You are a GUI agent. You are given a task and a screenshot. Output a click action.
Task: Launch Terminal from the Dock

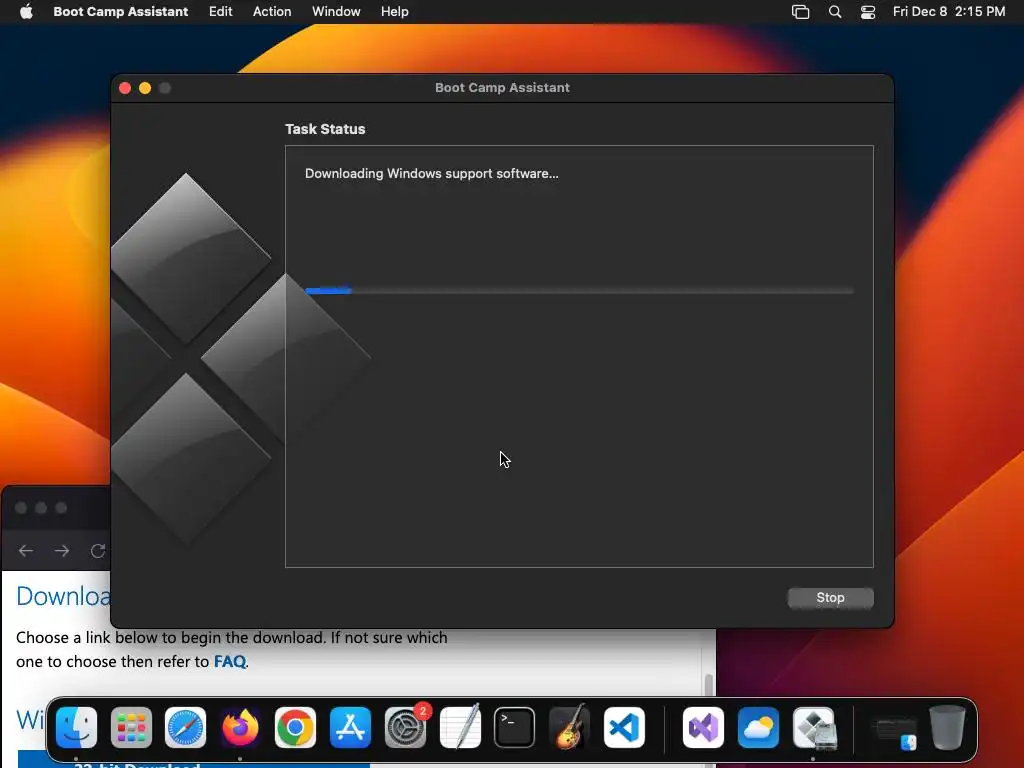point(515,727)
